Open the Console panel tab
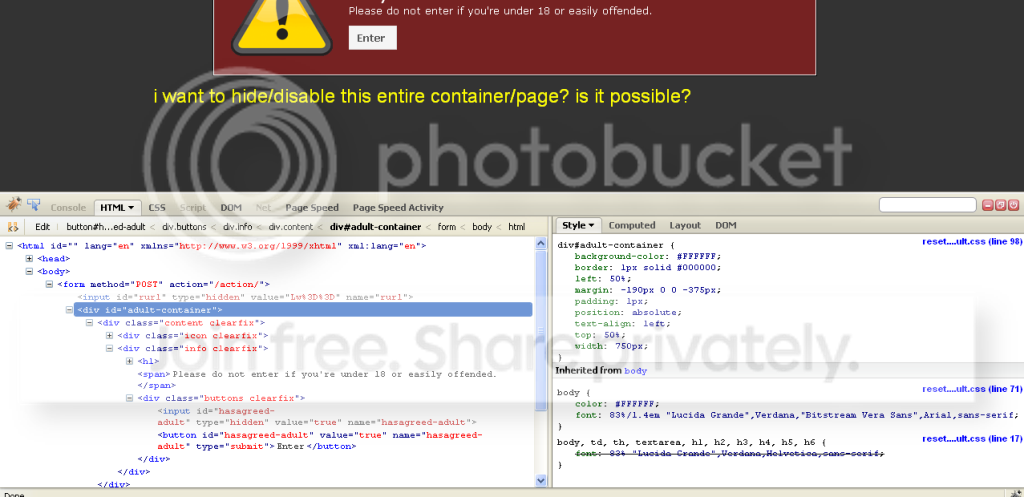The height and width of the screenshot is (497, 1024). tap(68, 208)
